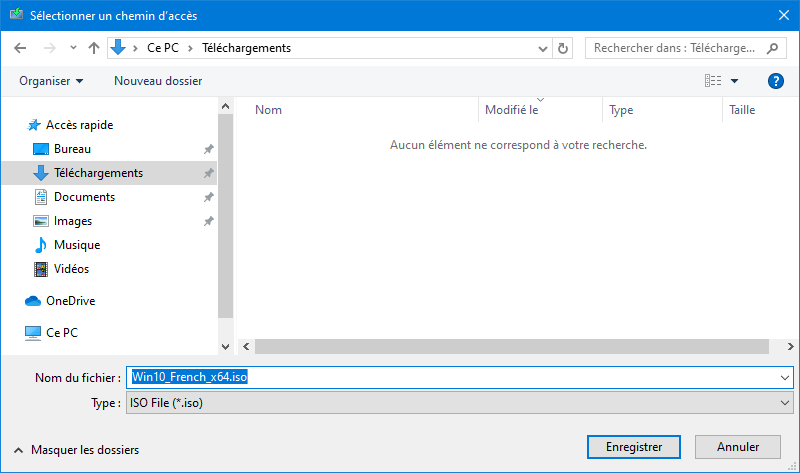The width and height of the screenshot is (800, 473).
Task: Click the Vidéos film icon
Action: 41,269
